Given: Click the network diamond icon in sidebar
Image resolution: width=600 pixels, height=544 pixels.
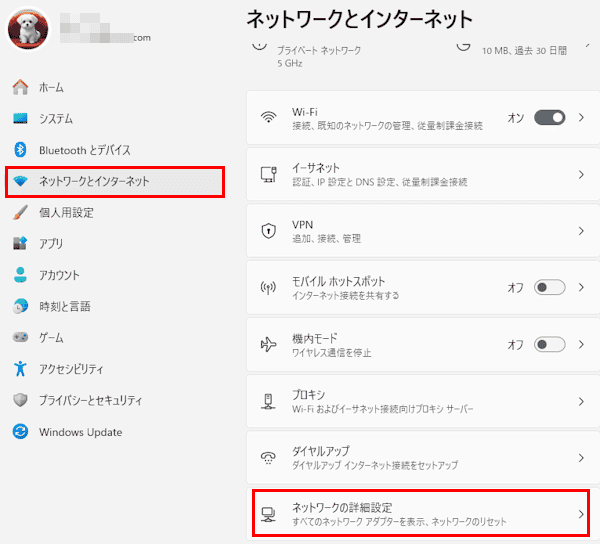Looking at the screenshot, I should [20, 181].
